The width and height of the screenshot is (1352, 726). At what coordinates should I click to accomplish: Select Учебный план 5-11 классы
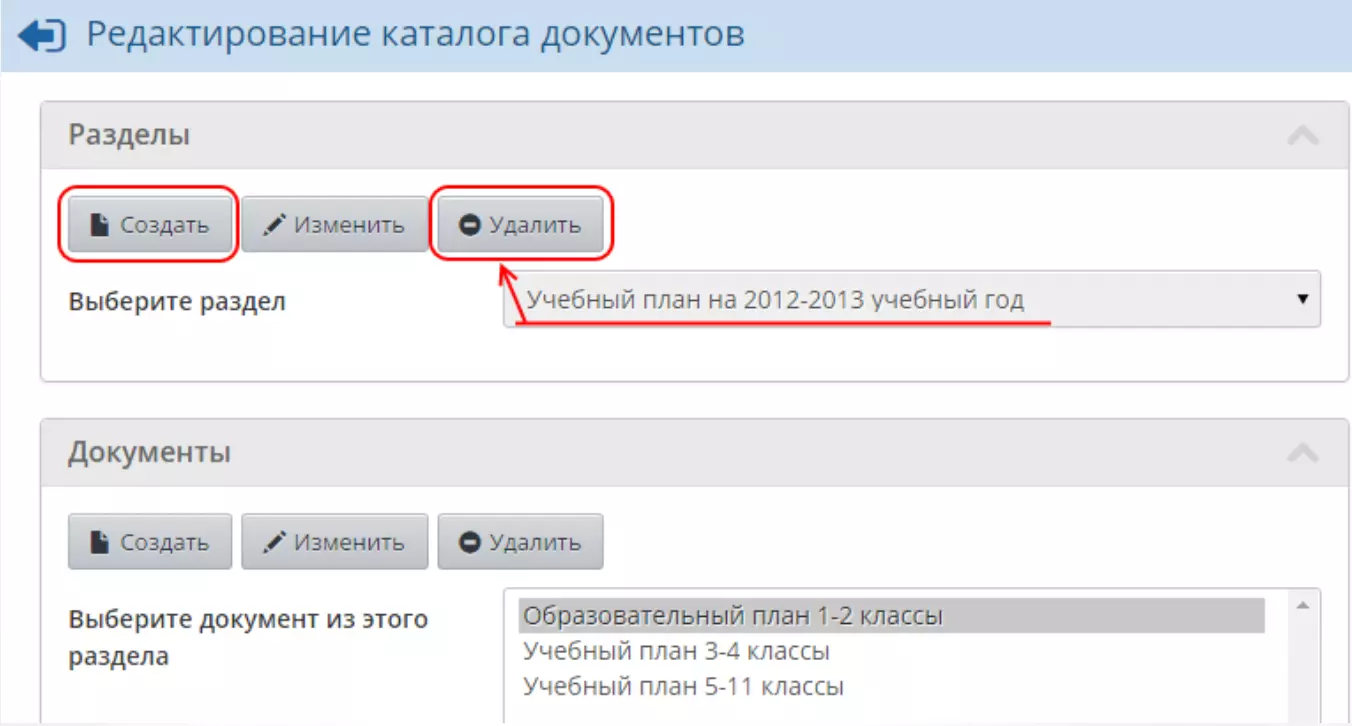[892, 687]
